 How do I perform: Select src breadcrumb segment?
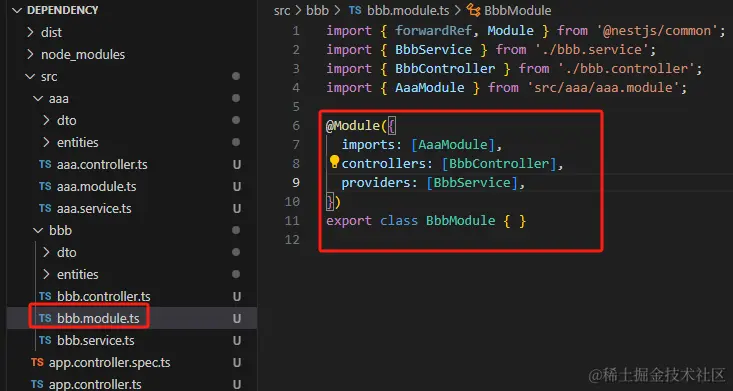[x=282, y=10]
